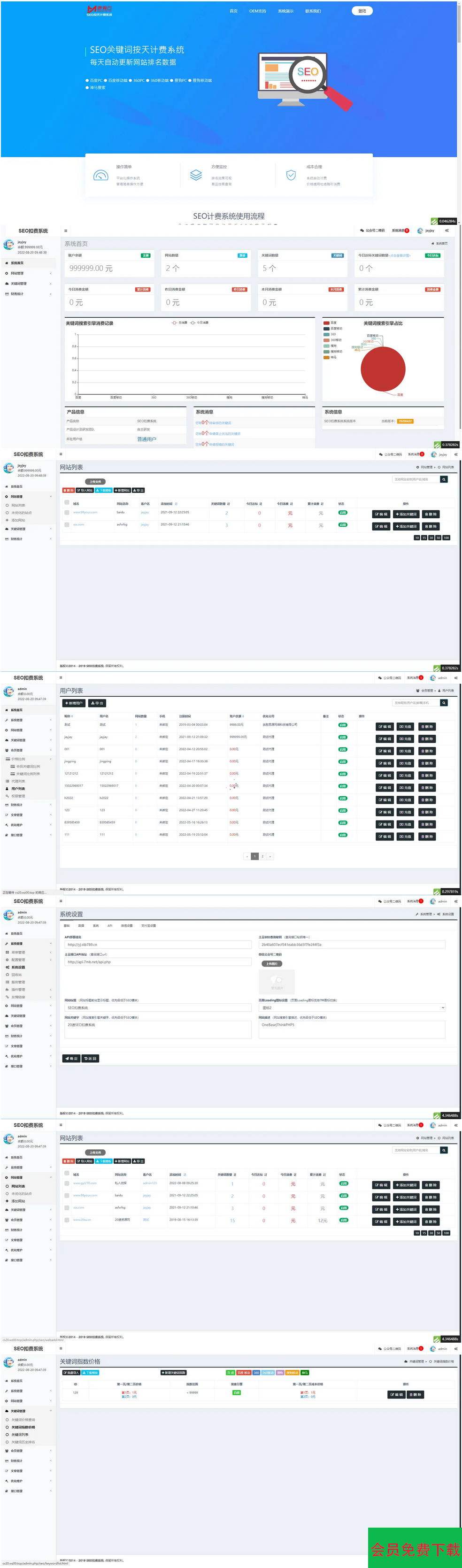The width and height of the screenshot is (462, 1568).
Task: Open the 页面Loading图标设置 dropdown
Action: 352,1008
